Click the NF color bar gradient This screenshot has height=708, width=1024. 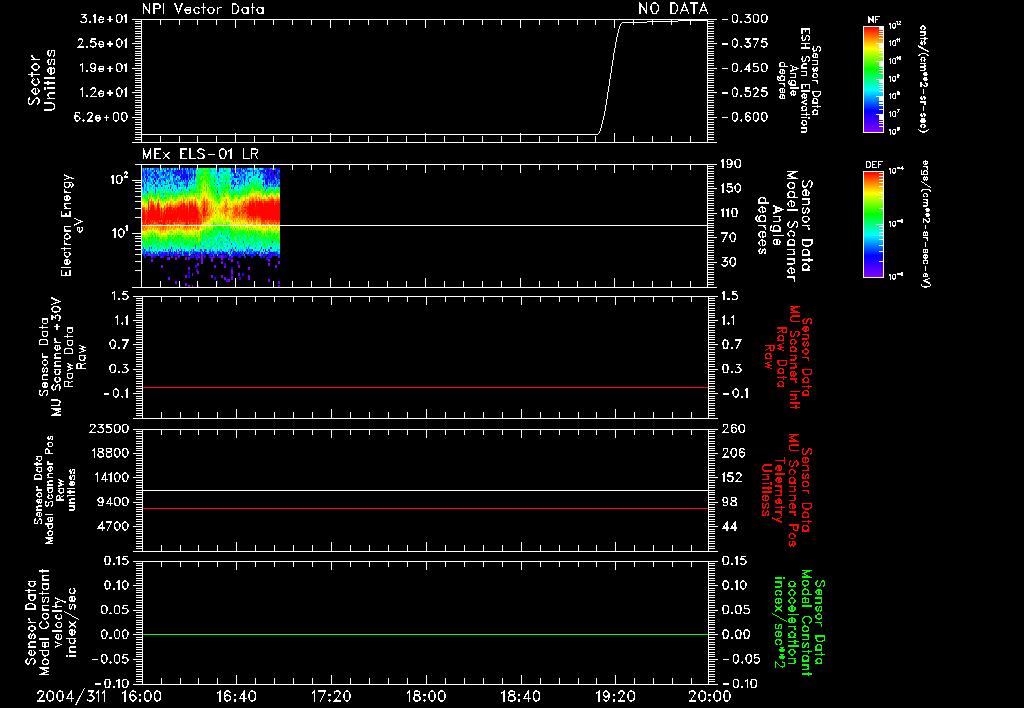click(x=873, y=78)
